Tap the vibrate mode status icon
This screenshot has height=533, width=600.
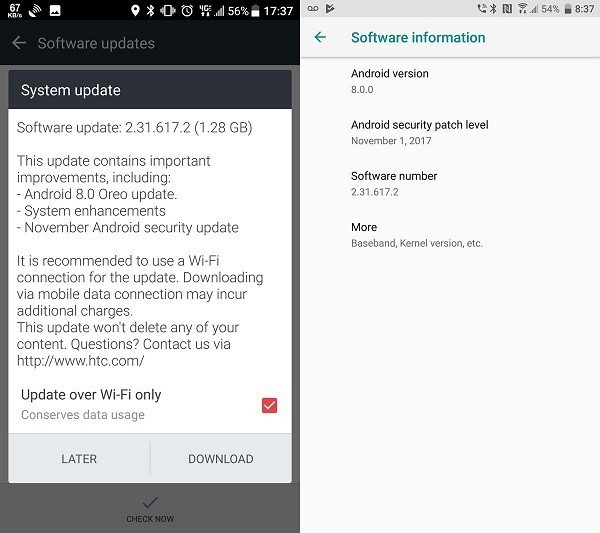pos(168,10)
